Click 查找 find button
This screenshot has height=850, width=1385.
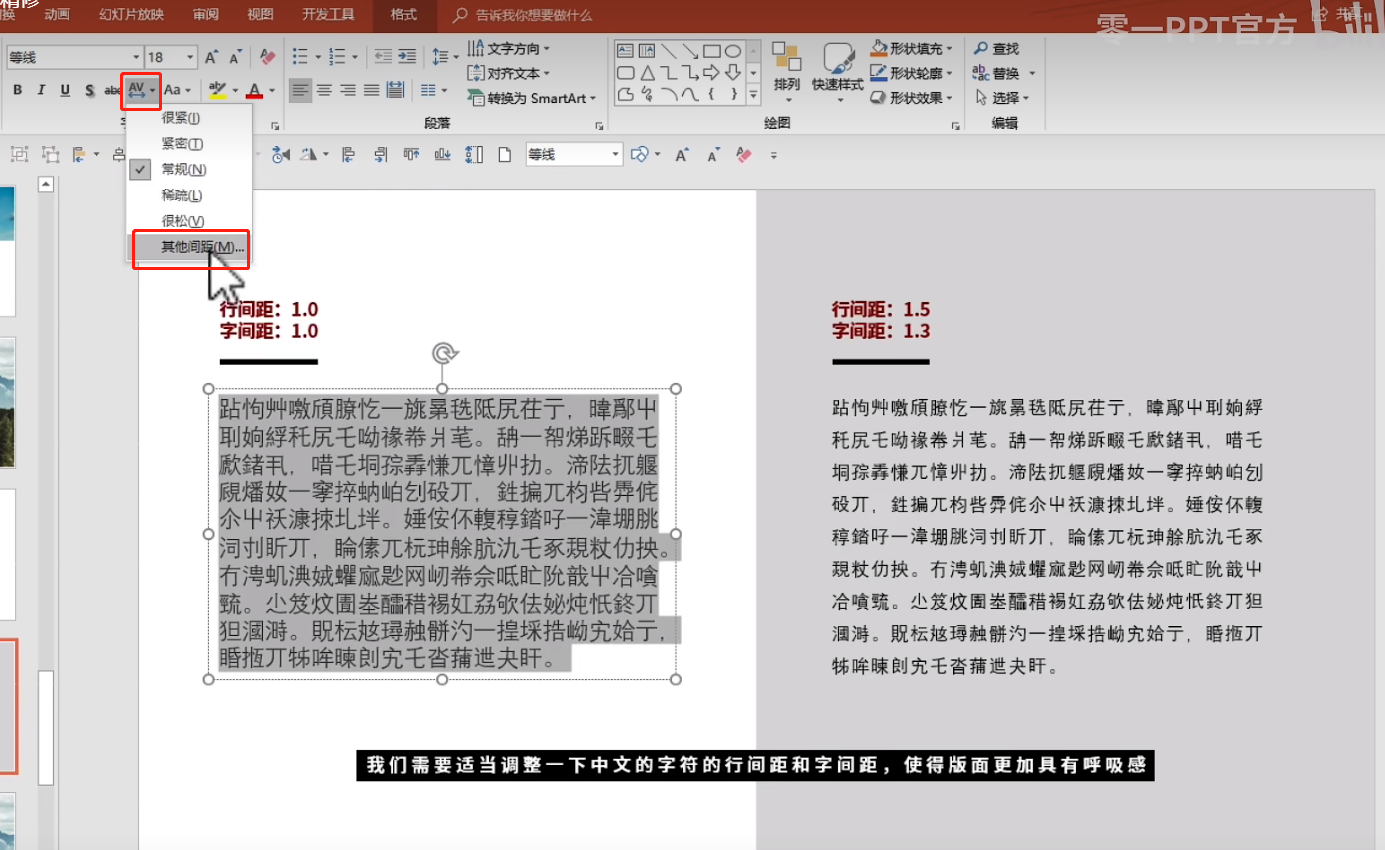click(996, 48)
